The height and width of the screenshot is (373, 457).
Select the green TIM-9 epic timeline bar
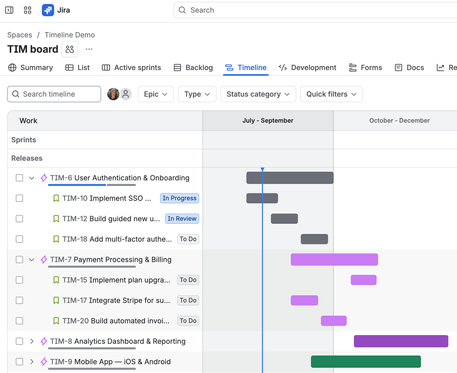(x=366, y=361)
